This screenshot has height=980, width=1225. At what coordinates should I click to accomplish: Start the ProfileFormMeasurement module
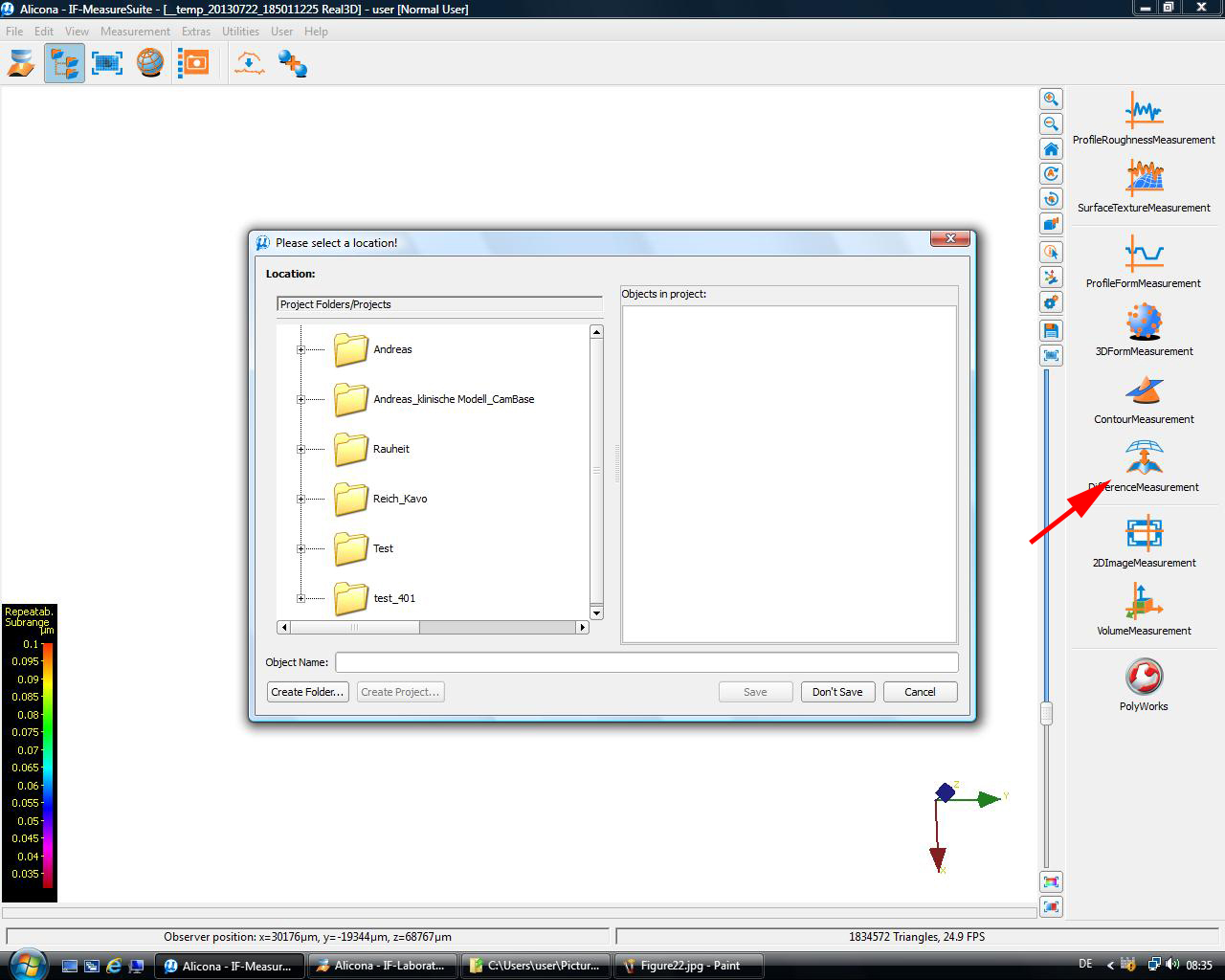(x=1144, y=262)
